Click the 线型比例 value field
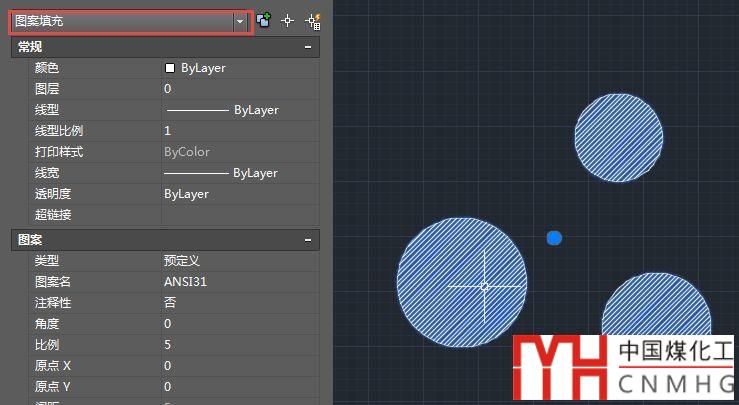 tap(240, 131)
